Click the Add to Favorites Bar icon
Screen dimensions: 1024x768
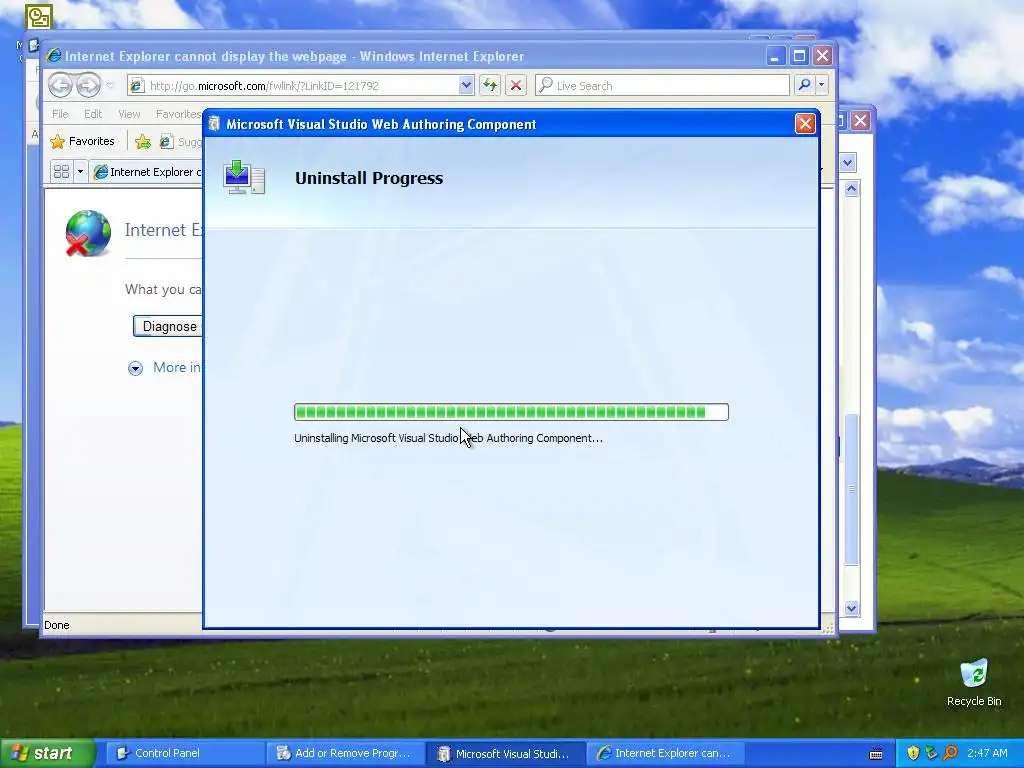tap(142, 141)
